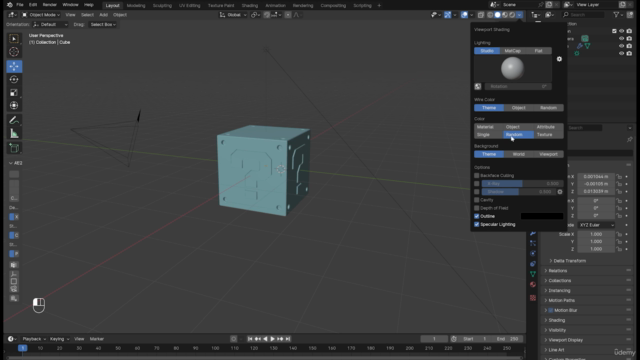Toggle world space lighting icon
This screenshot has height=360, width=640.
tap(478, 87)
